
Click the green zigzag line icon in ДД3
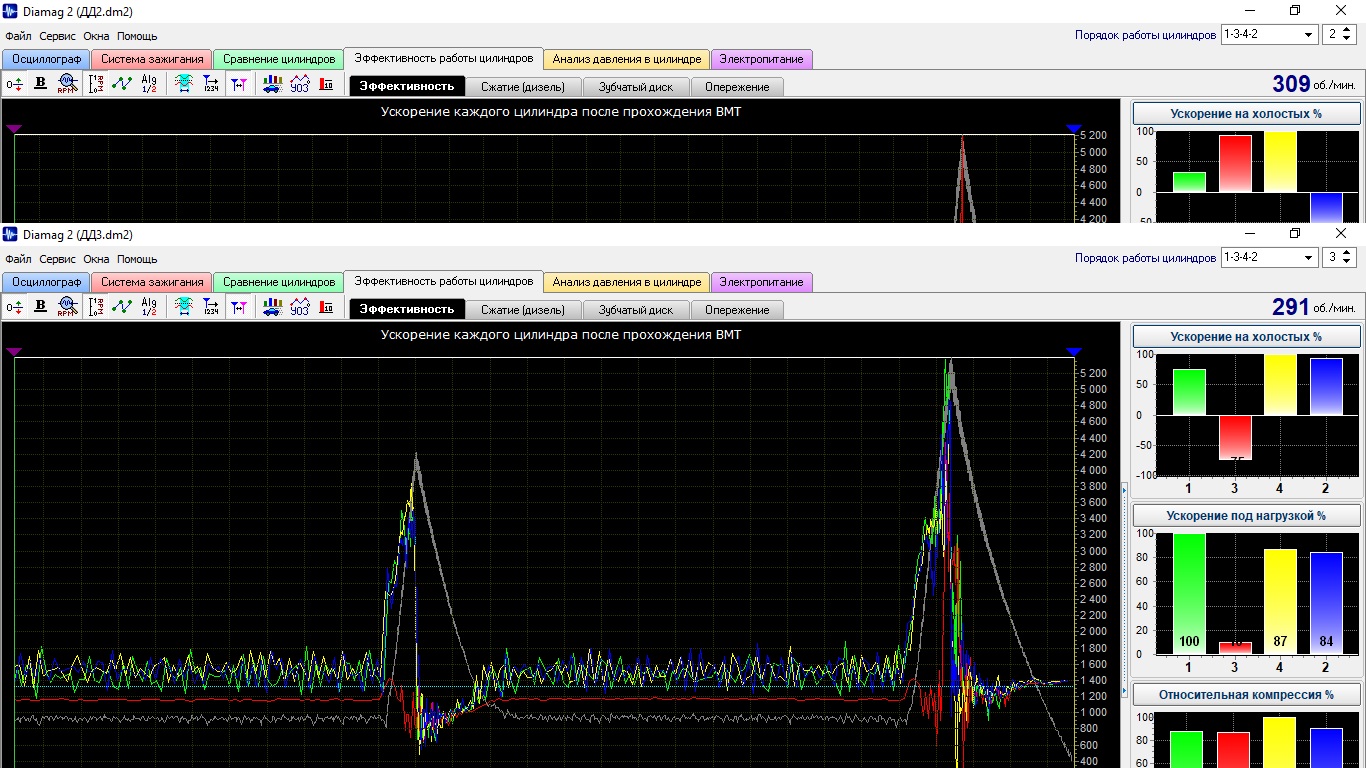tap(122, 308)
